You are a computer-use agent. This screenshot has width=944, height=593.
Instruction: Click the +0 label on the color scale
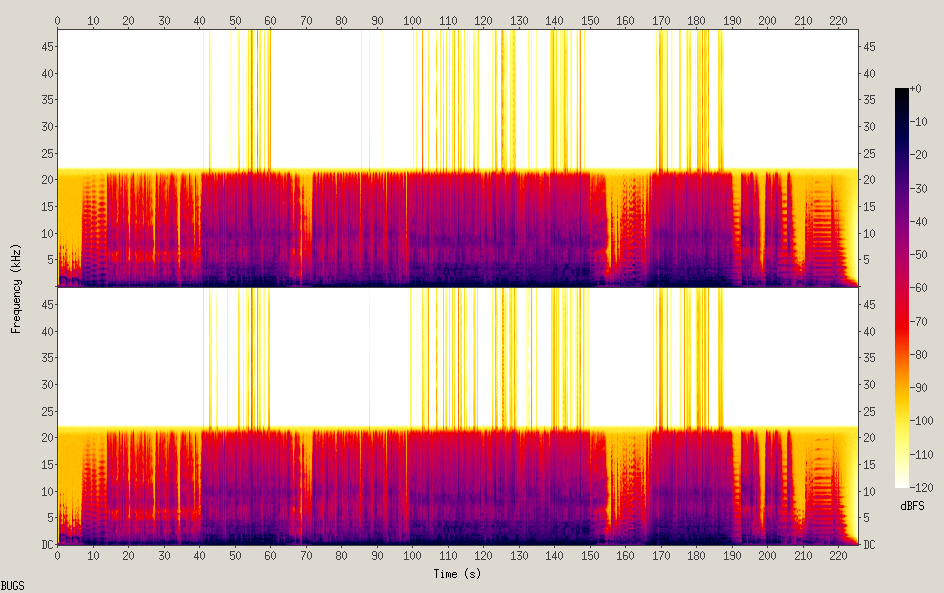pyautogui.click(x=927, y=89)
